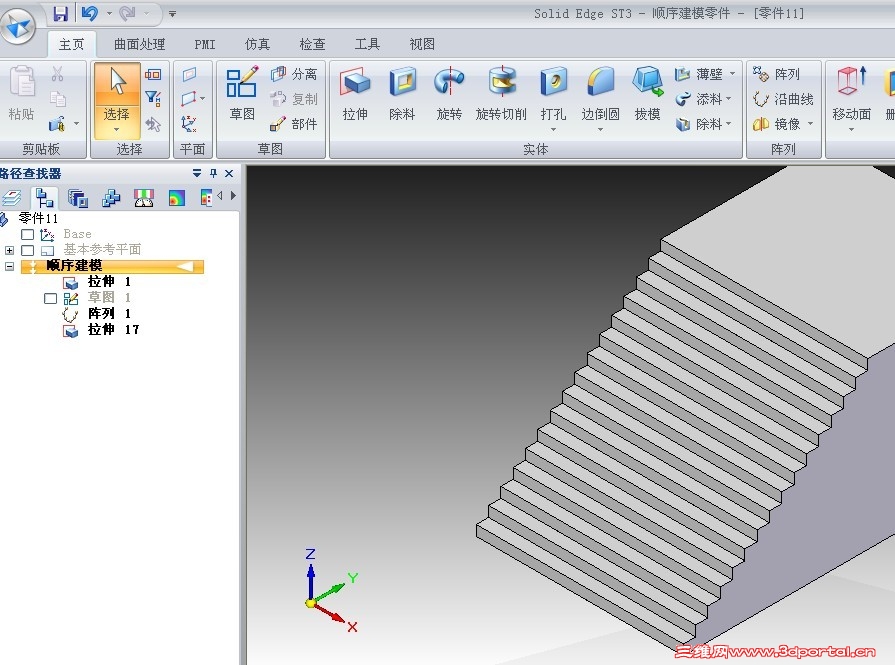Click the 粘贴 paste button

22,94
